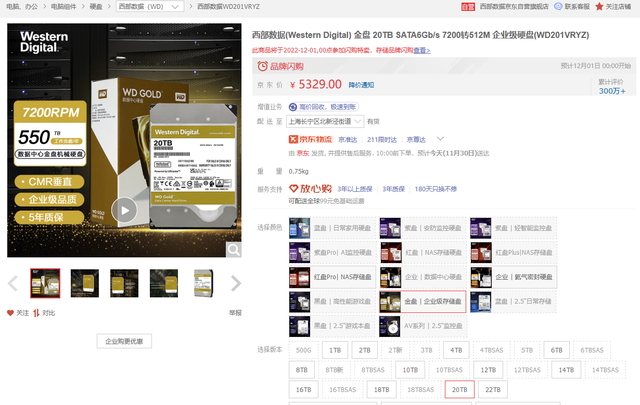Select the 18TB version
The height and width of the screenshot is (405, 640).
(x=382, y=389)
